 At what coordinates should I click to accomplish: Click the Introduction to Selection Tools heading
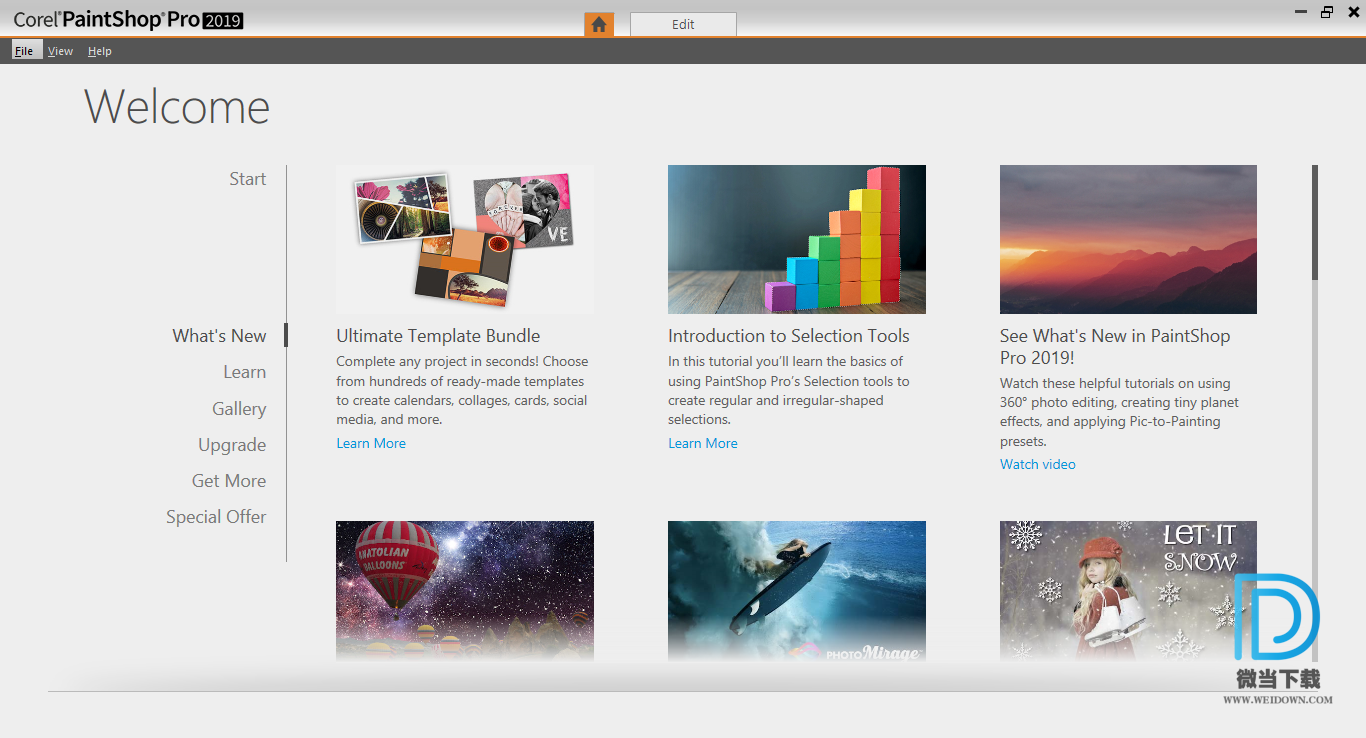(789, 336)
